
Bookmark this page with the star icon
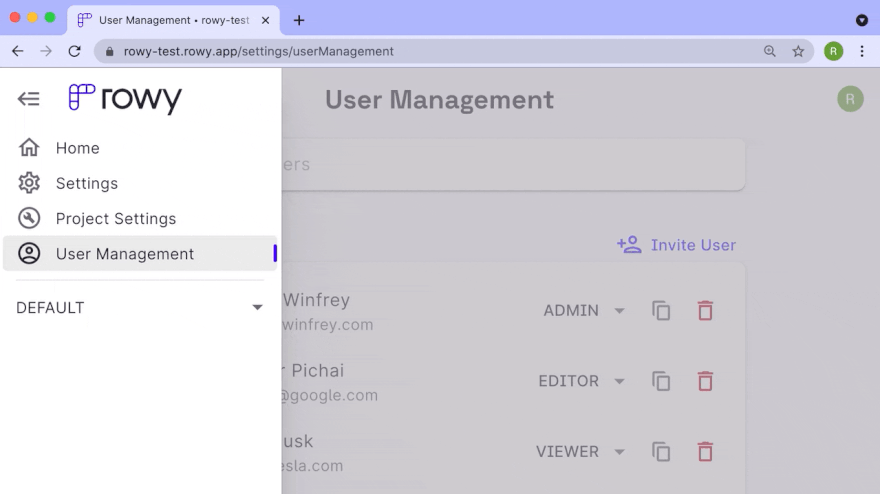798,51
